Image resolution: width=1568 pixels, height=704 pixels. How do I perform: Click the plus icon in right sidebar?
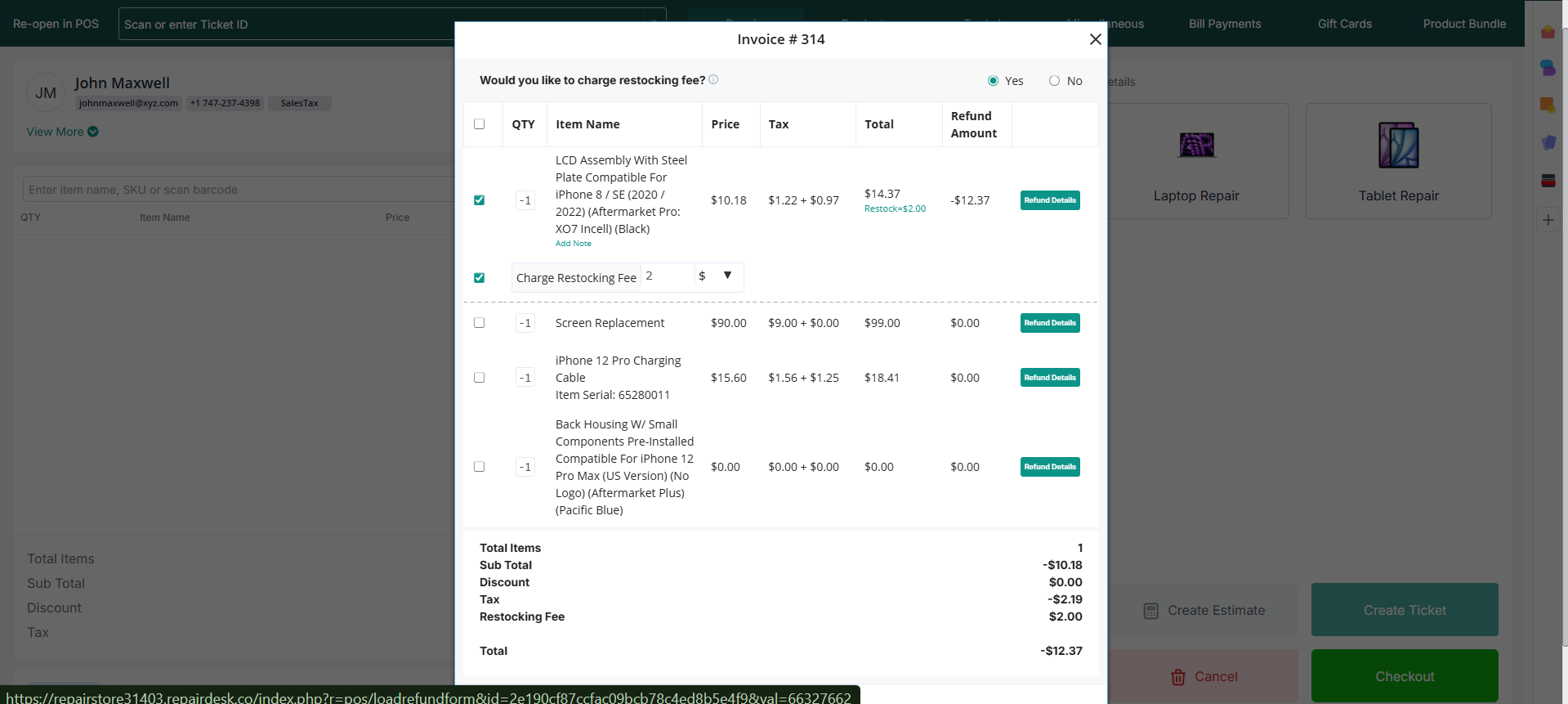1548,220
